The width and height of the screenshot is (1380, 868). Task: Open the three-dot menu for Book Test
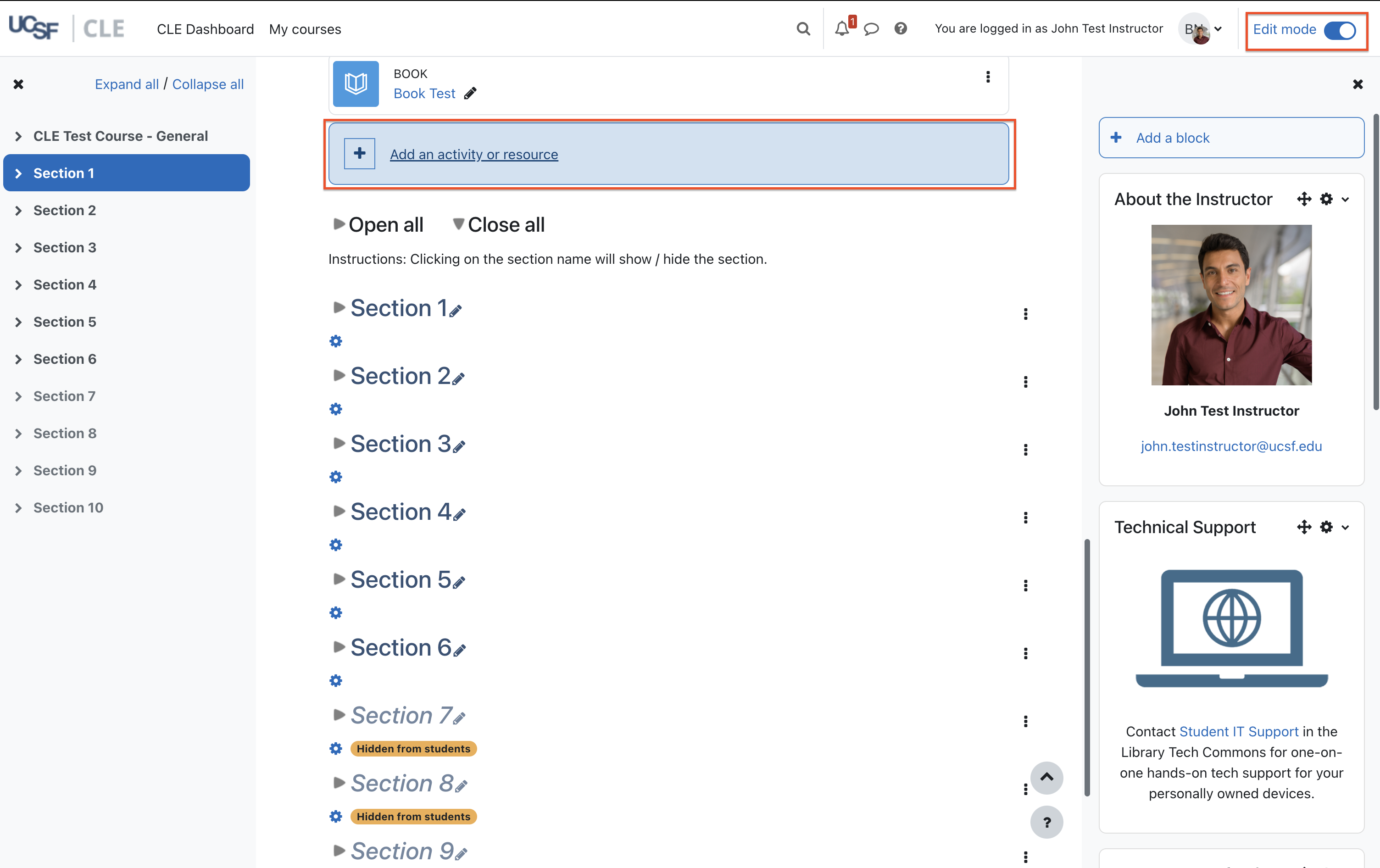pos(987,77)
